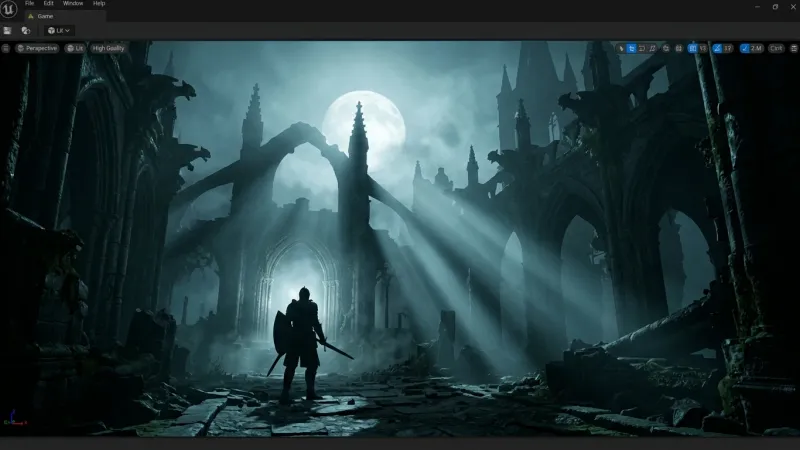Open the Window menu
This screenshot has width=800, height=450.
(x=73, y=4)
